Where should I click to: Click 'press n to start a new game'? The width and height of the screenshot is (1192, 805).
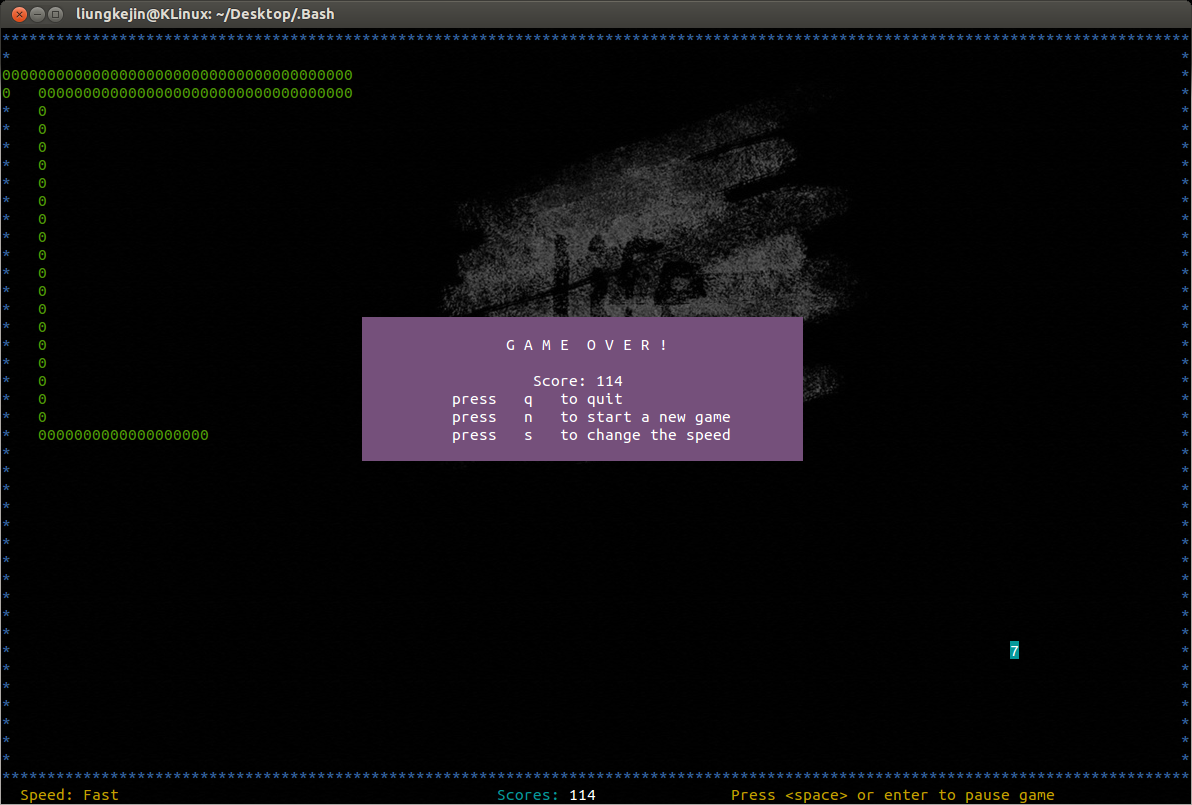point(590,417)
